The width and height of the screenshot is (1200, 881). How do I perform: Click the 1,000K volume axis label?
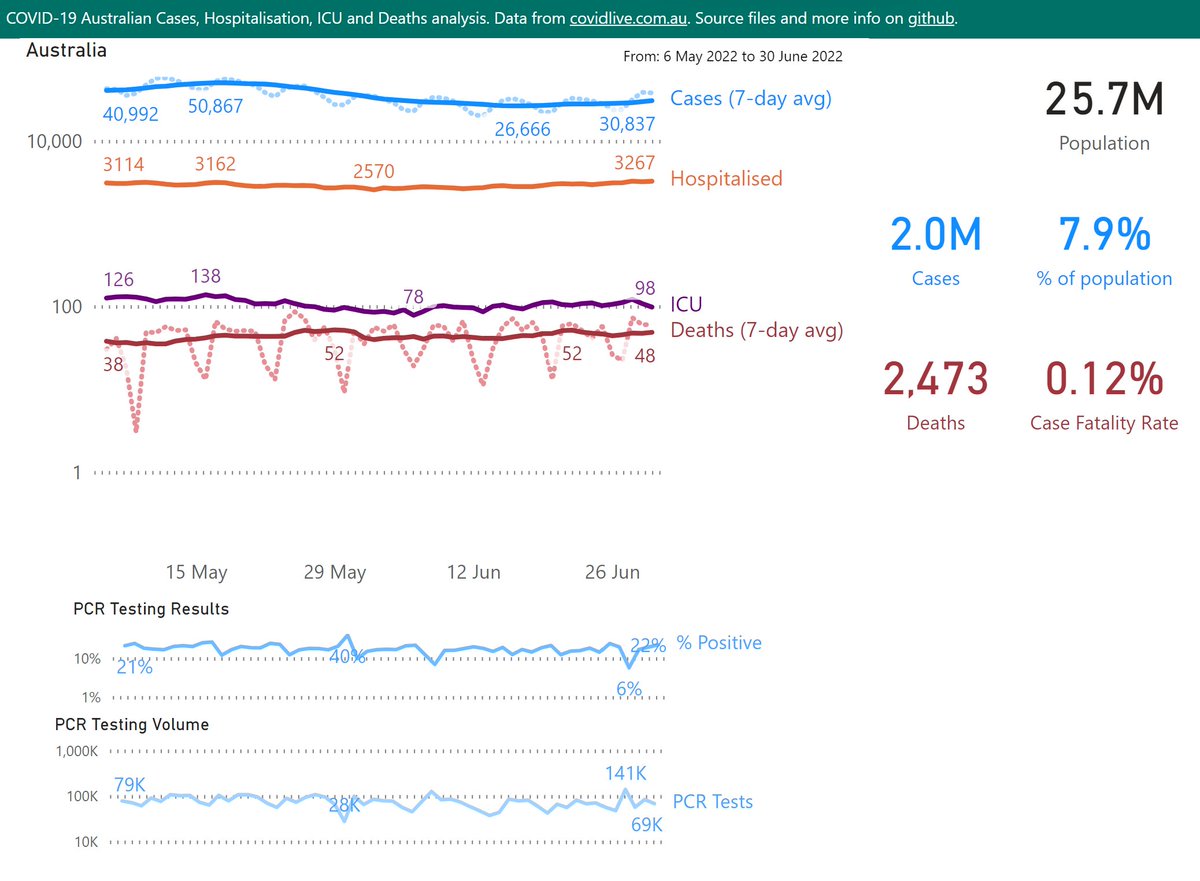77,751
